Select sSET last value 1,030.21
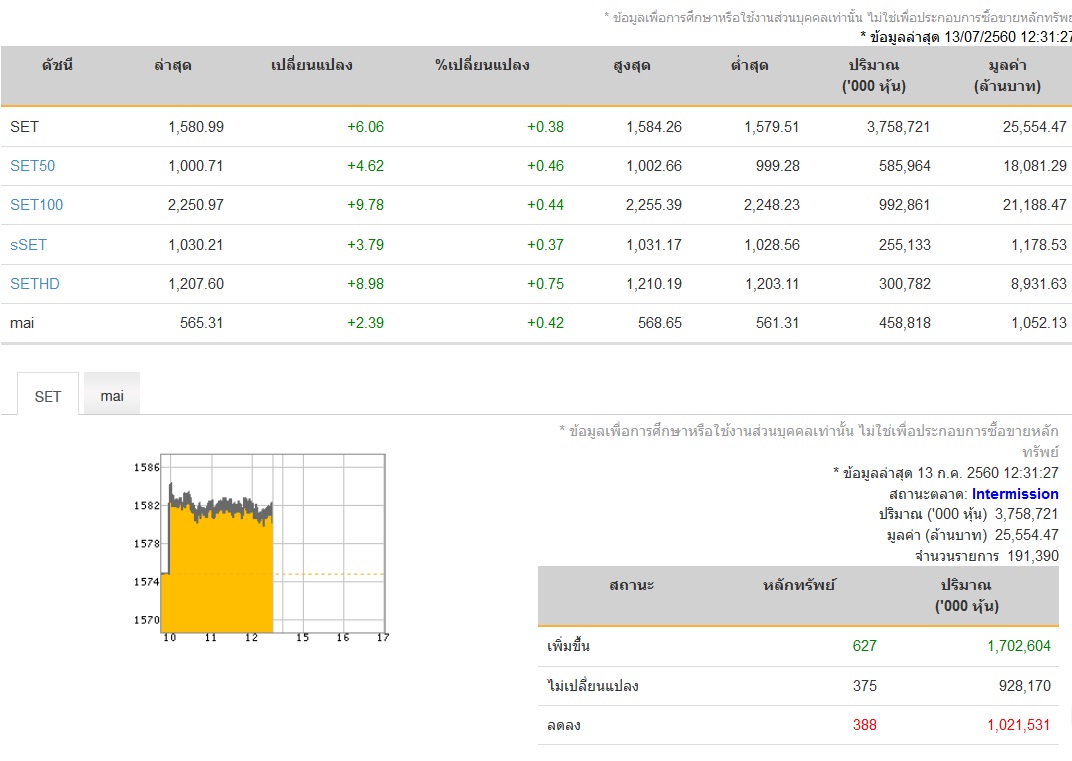 click(196, 244)
